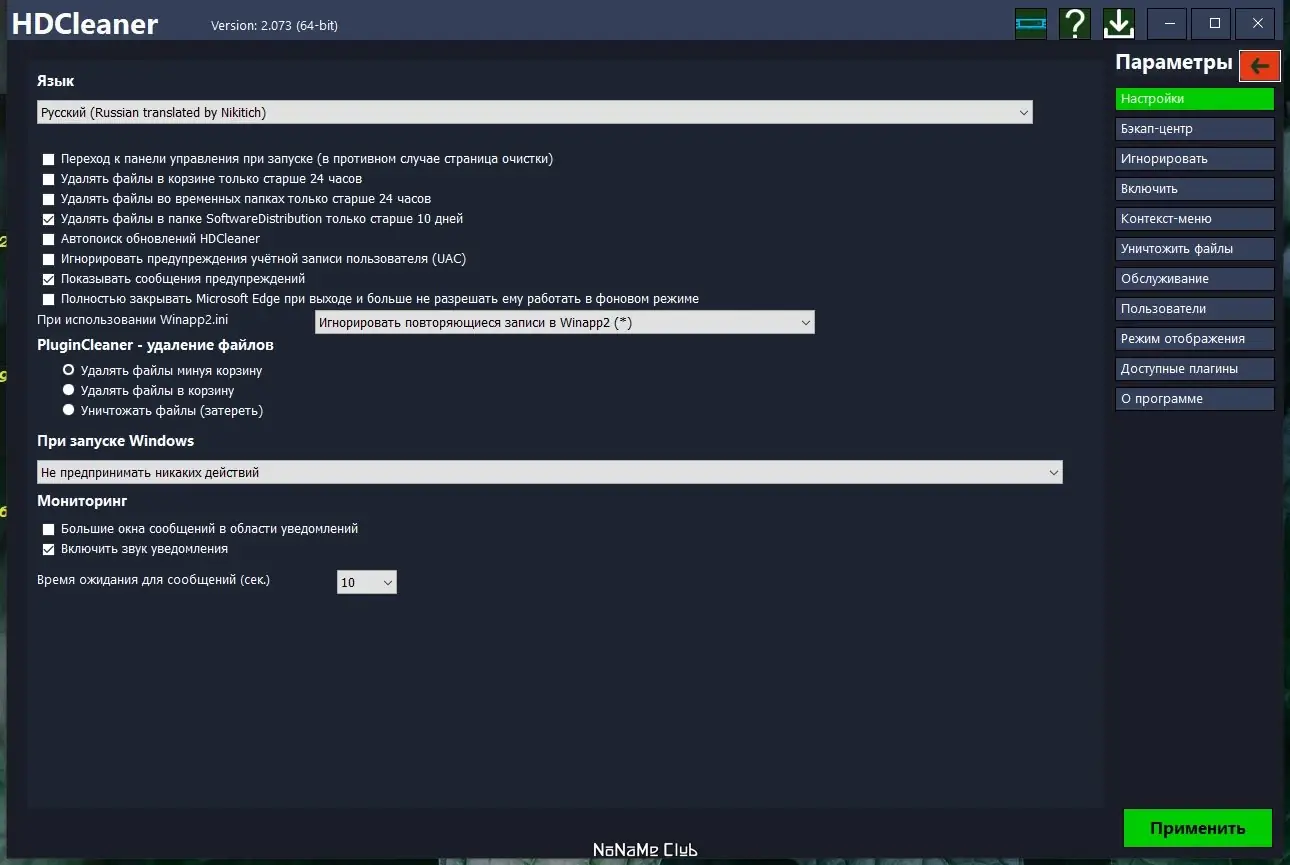1290x865 pixels.
Task: Open the 'При запуске Windows' action dropdown
Action: pyautogui.click(x=550, y=472)
